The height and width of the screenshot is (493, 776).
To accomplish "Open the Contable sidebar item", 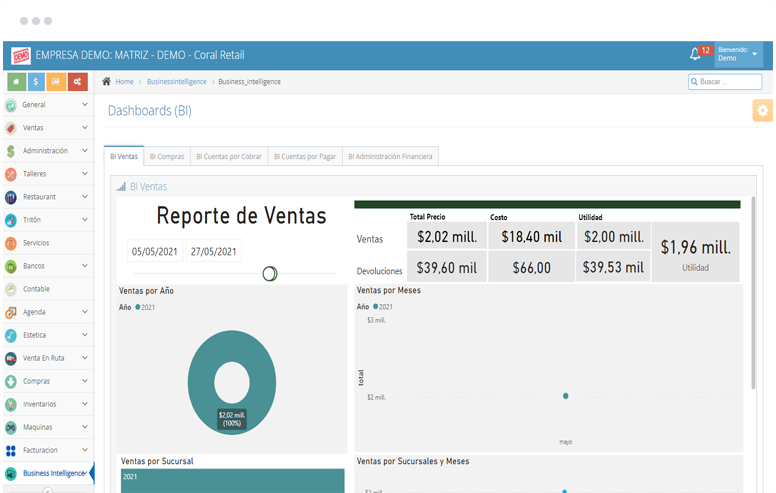I will point(48,289).
